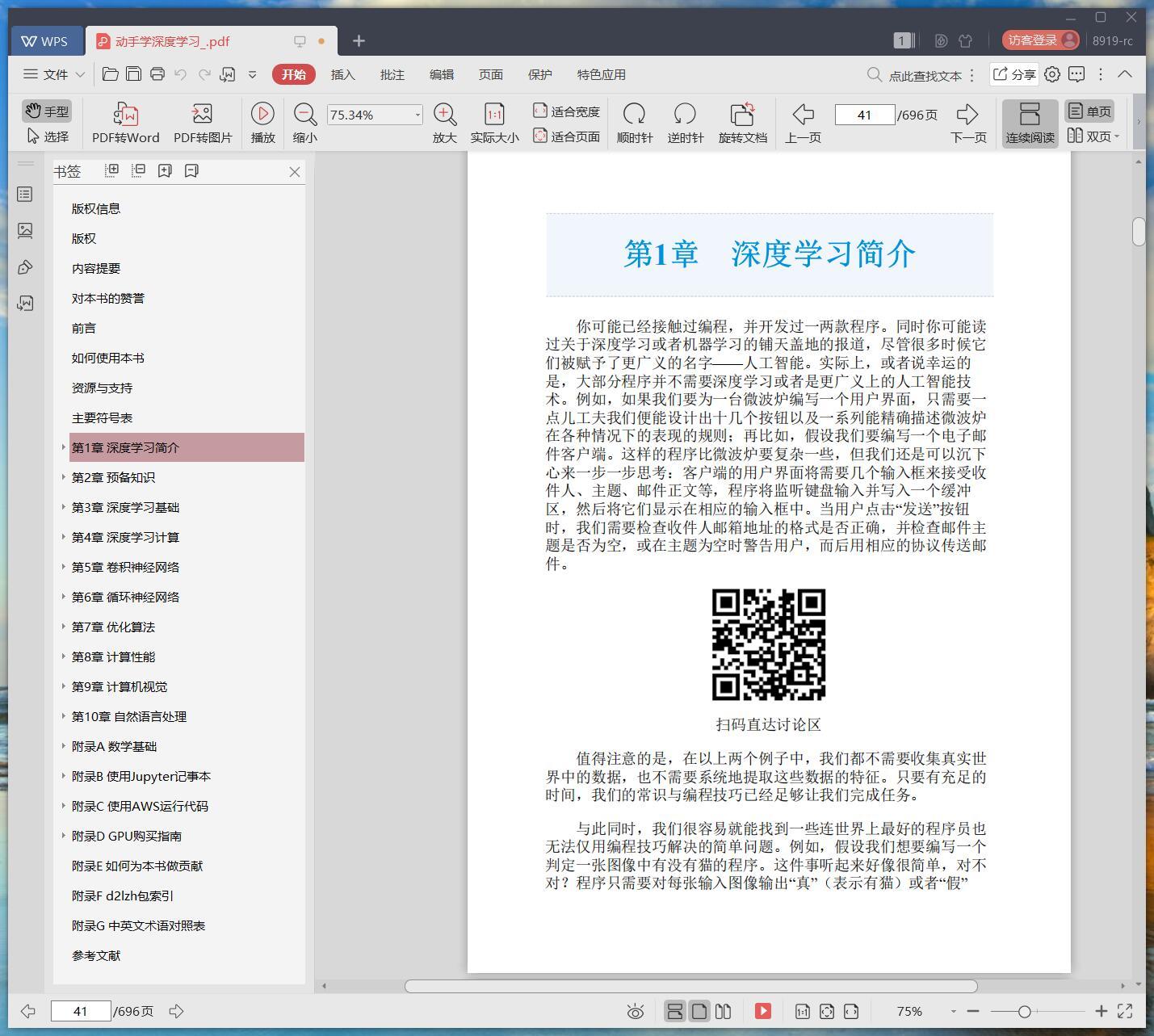Expand all bookmarks icon in 书签 panel
The height and width of the screenshot is (1036, 1154).
[112, 170]
